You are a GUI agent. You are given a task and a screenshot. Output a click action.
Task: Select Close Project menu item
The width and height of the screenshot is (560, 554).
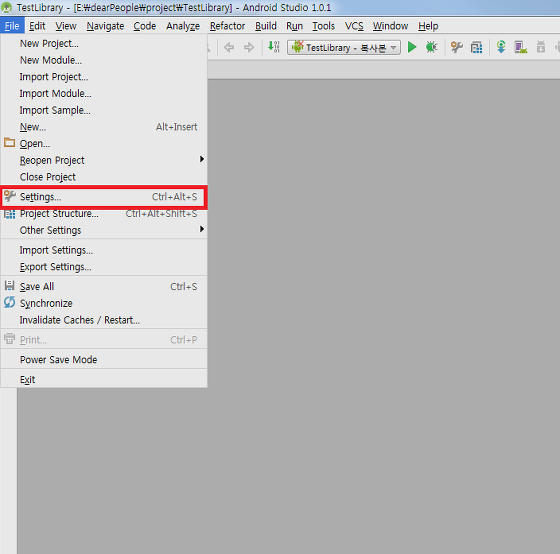click(x=104, y=177)
